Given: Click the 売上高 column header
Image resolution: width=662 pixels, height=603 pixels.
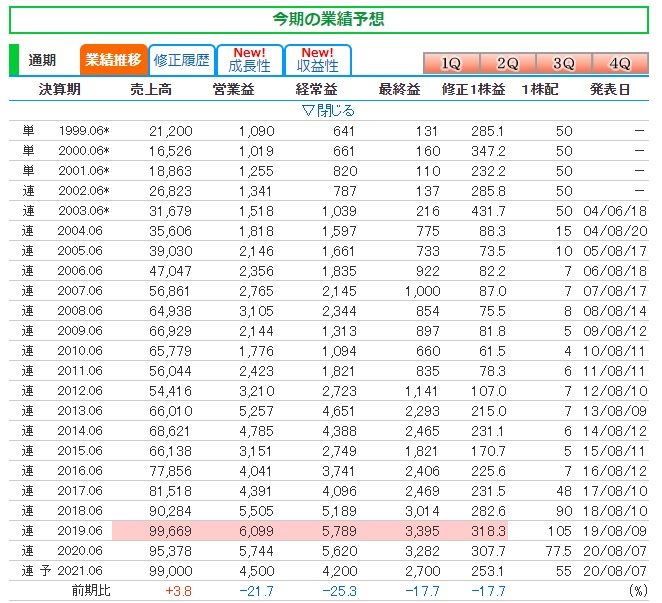Looking at the screenshot, I should [151, 89].
